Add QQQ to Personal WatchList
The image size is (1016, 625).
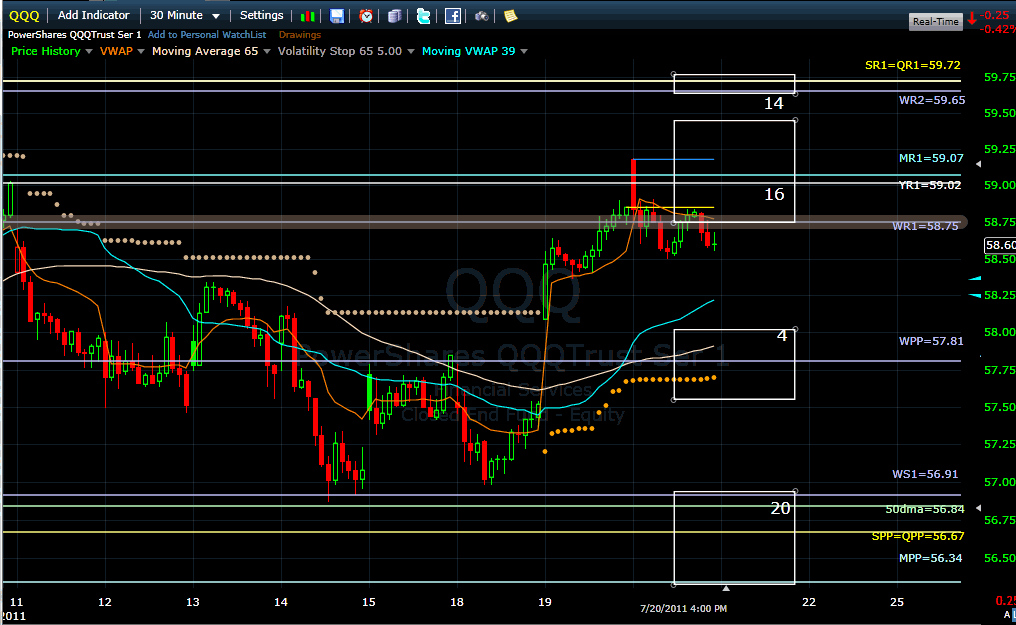coord(207,35)
